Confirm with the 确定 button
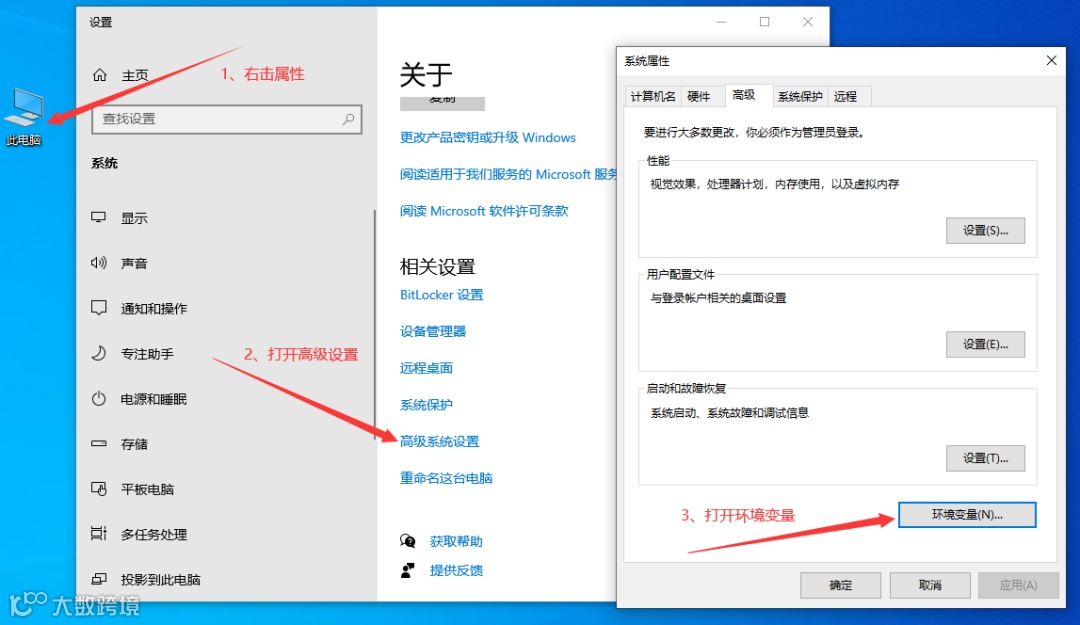Screen dimensions: 1080x625 840,585
